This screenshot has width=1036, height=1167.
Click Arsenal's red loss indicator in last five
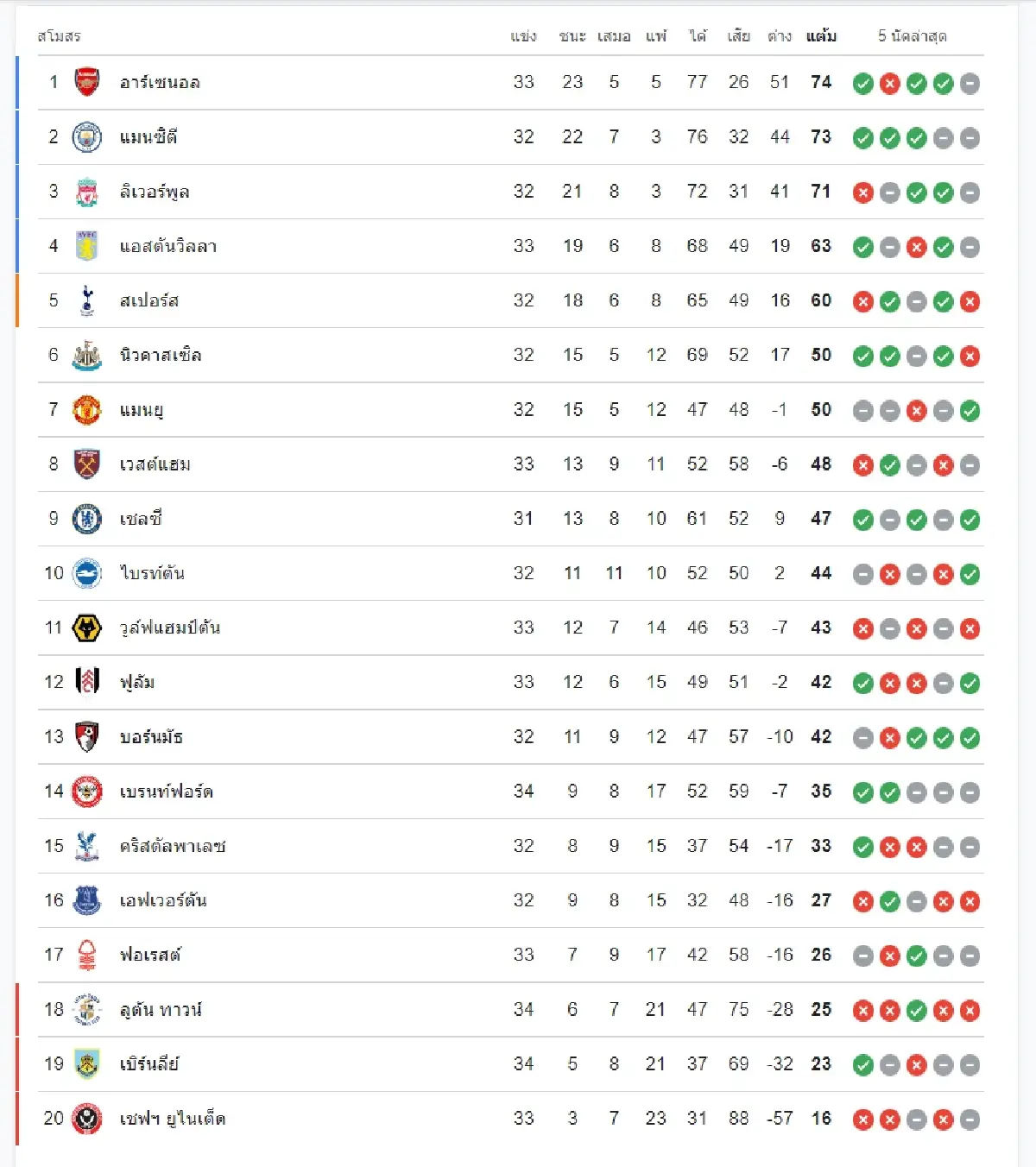point(890,84)
